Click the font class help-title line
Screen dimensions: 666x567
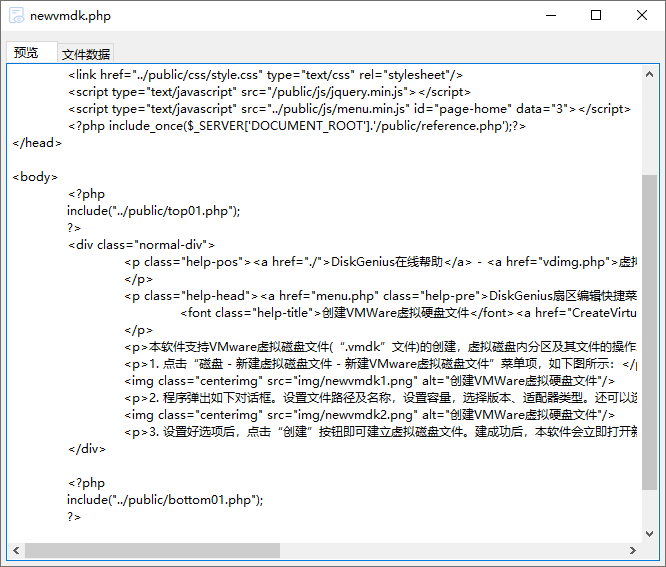point(409,313)
